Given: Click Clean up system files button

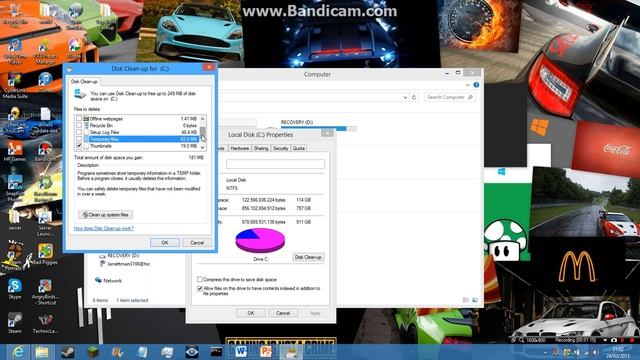Looking at the screenshot, I should tap(106, 215).
